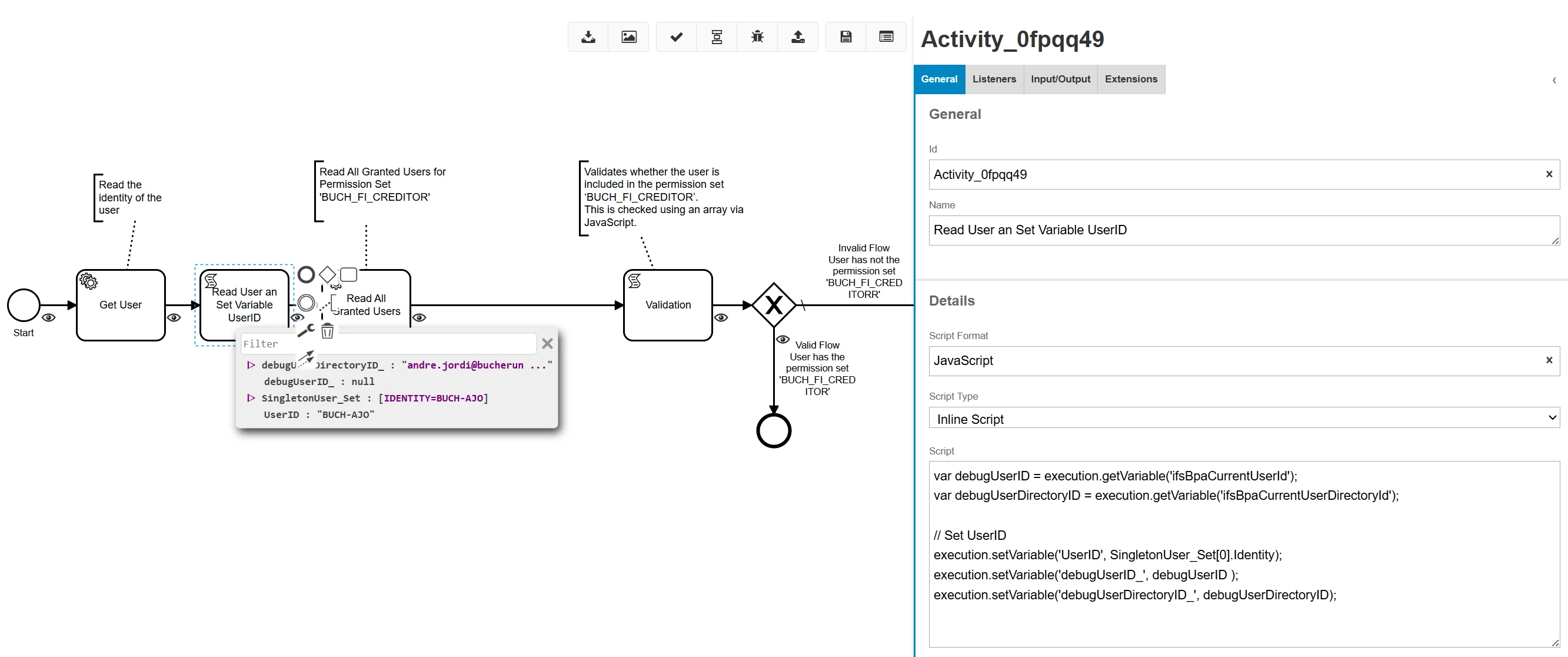Screen dimensions: 1568x657
Task: Close the variables filter popup
Action: click(547, 344)
